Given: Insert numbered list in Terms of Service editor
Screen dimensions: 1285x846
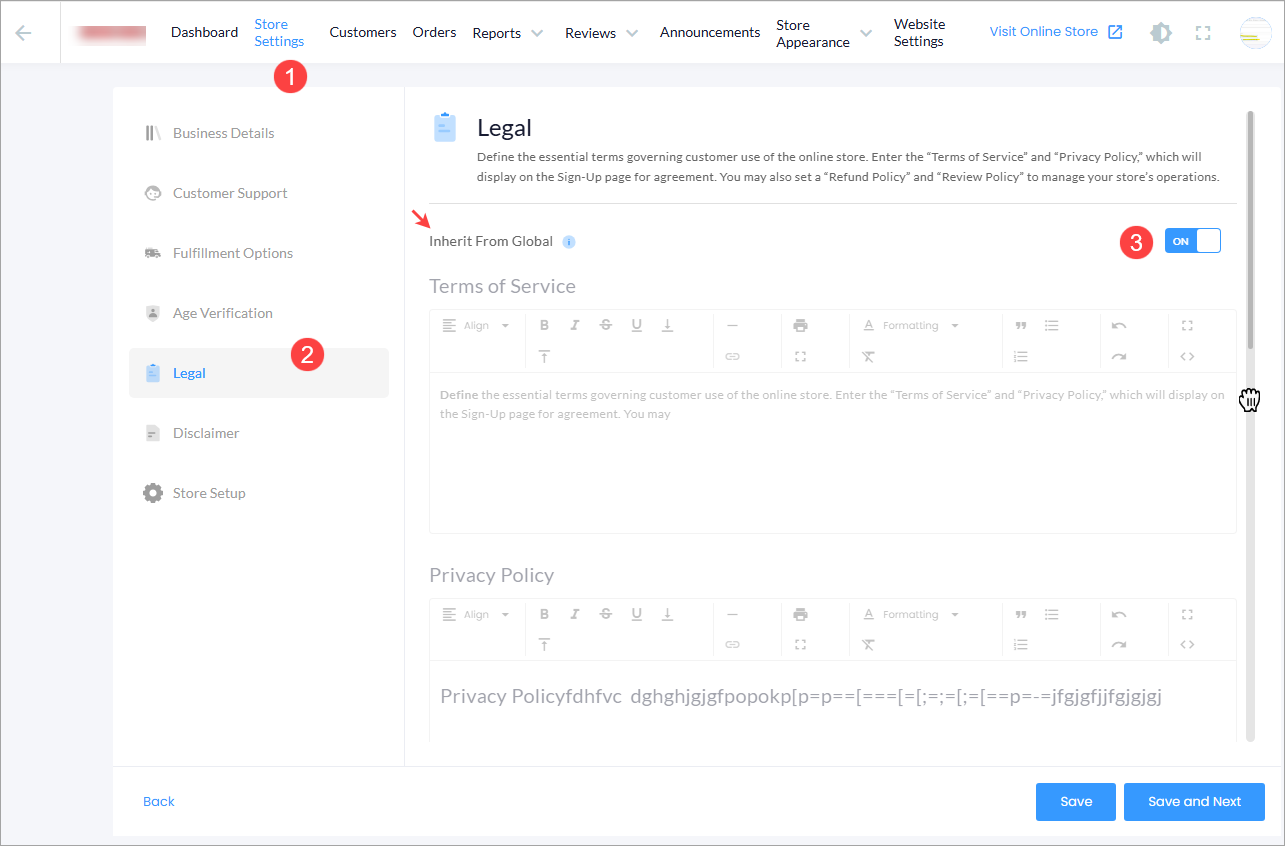Looking at the screenshot, I should [x=1021, y=356].
